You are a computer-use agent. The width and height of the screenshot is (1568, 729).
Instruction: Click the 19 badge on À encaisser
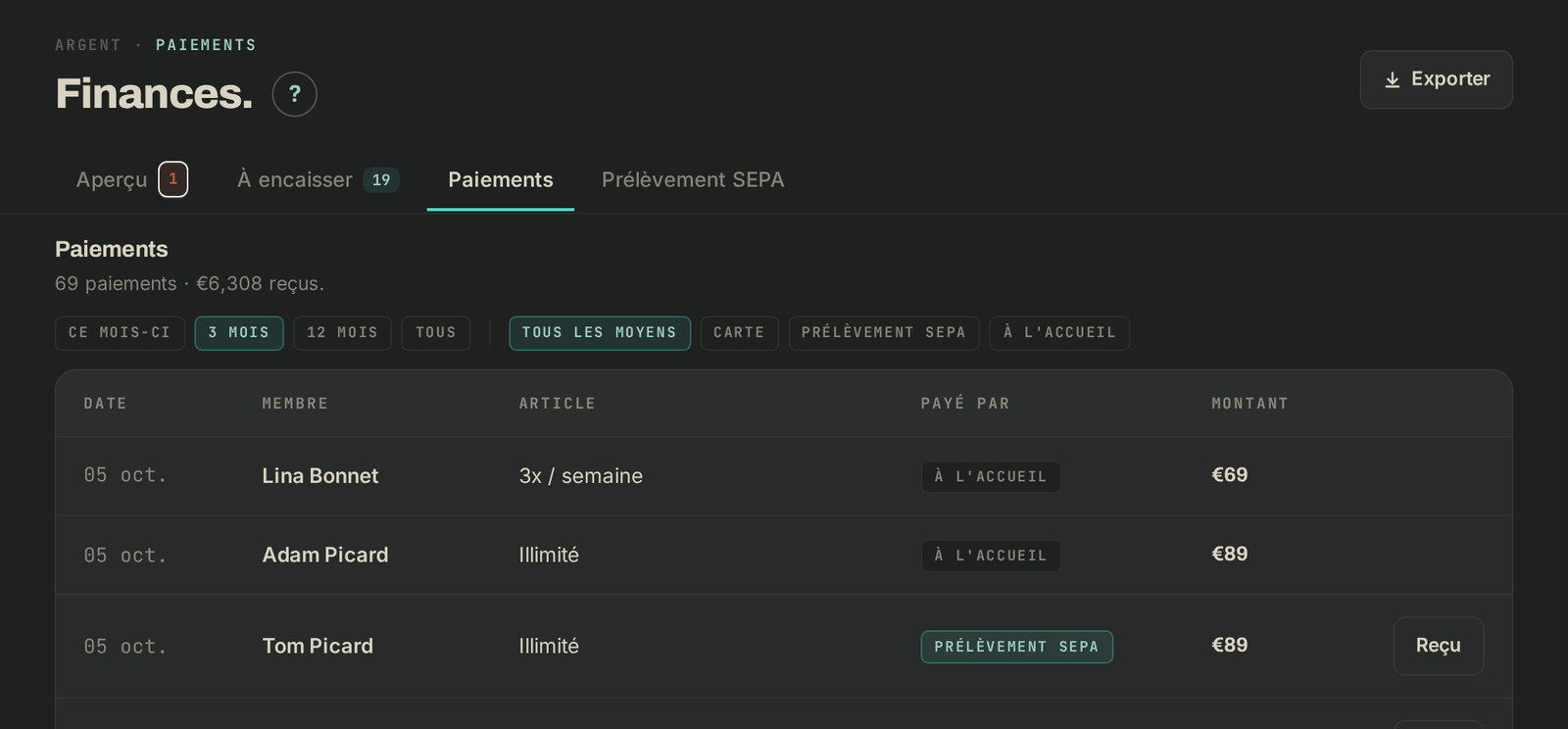click(381, 180)
